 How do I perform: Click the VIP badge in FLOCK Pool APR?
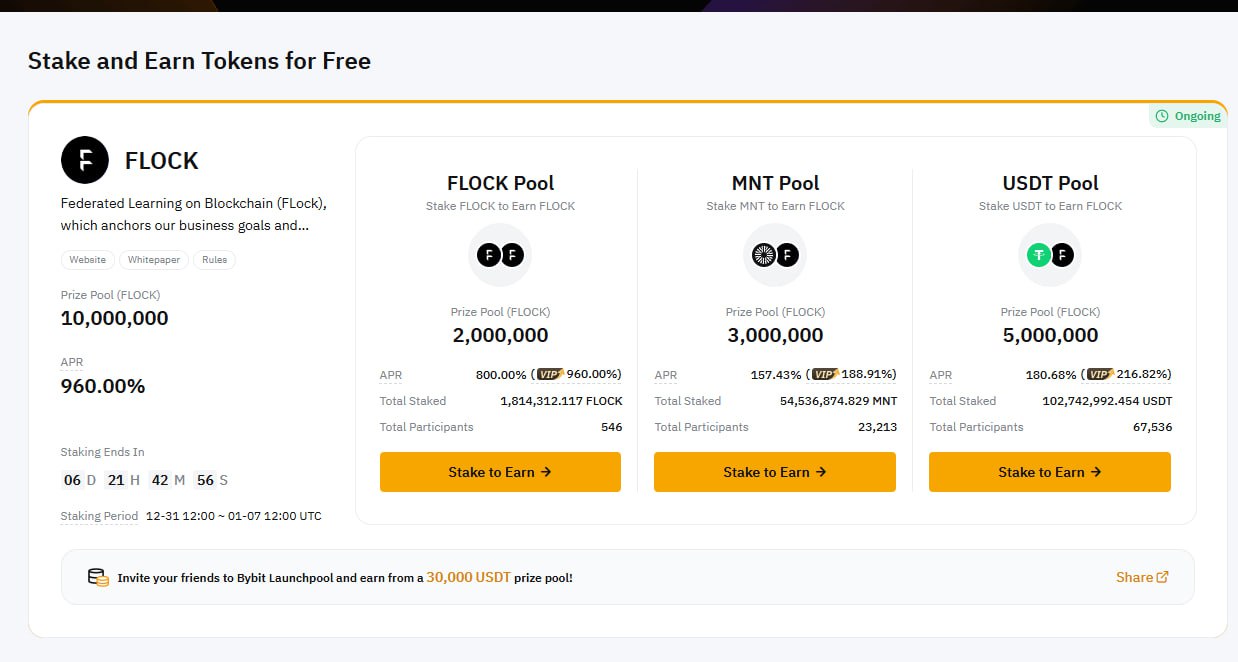550,374
